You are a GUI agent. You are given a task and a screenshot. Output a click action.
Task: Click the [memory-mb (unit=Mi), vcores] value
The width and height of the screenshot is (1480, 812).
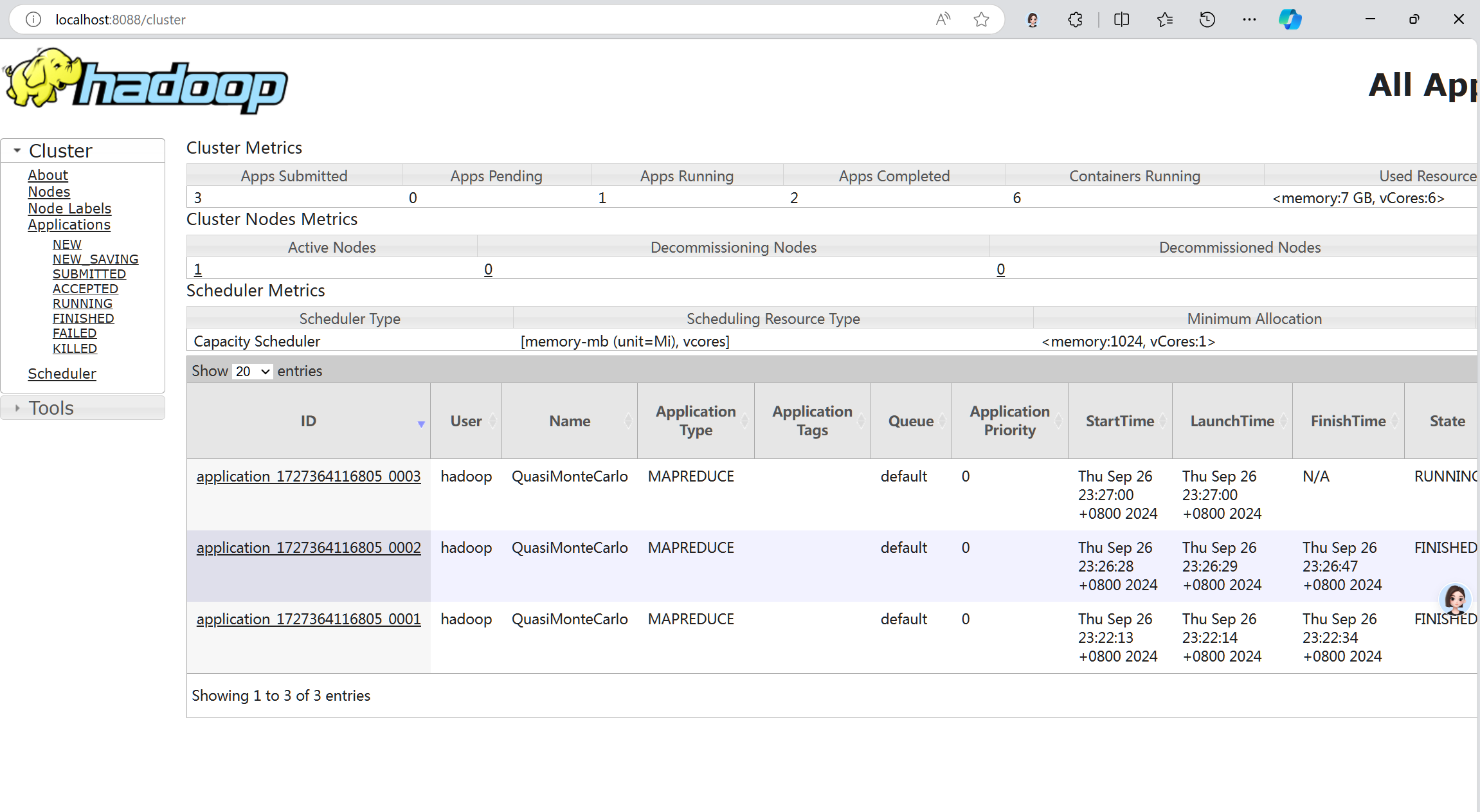625,341
